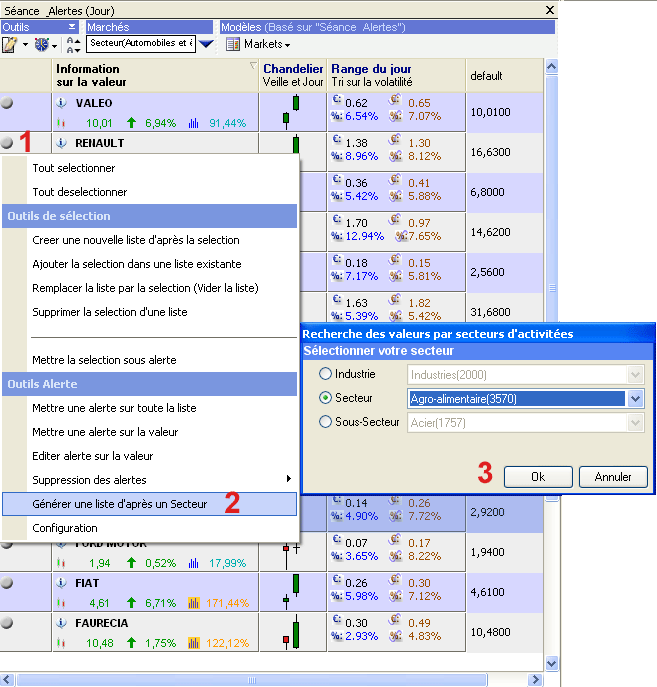This screenshot has height=687, width=657.
Task: Click the horizontal scrollbar thumb at bottom
Action: pos(251,680)
